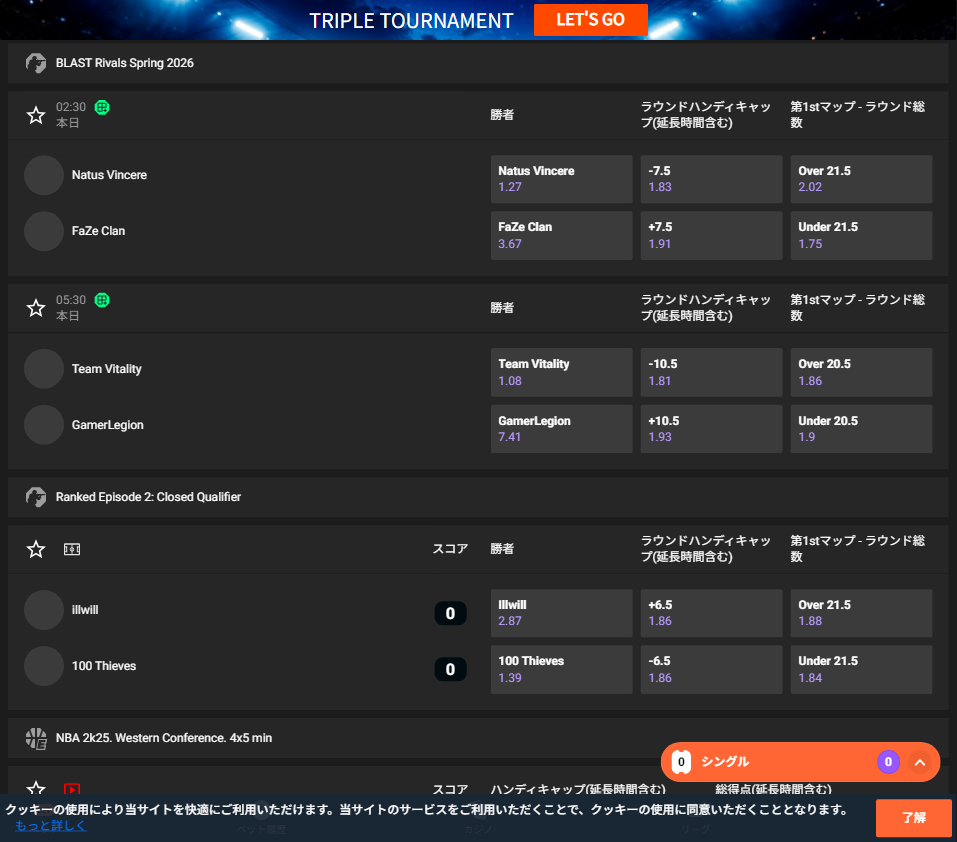Viewport: 957px width, 842px height.
Task: Open live stats icon for 02:30 match
Action: tap(102, 107)
